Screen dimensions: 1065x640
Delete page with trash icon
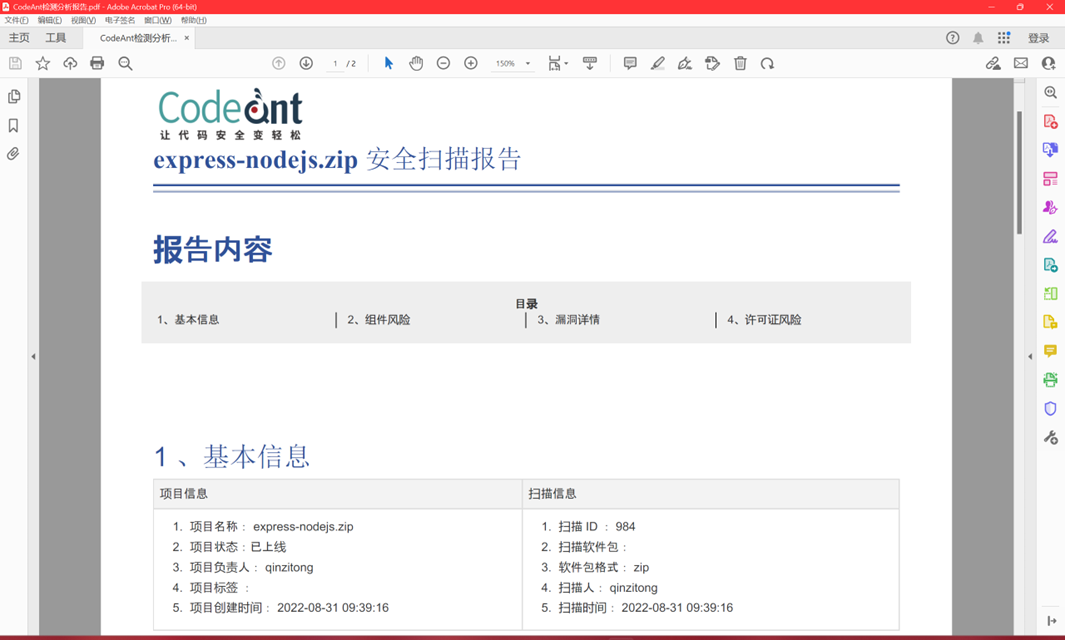[x=740, y=63]
